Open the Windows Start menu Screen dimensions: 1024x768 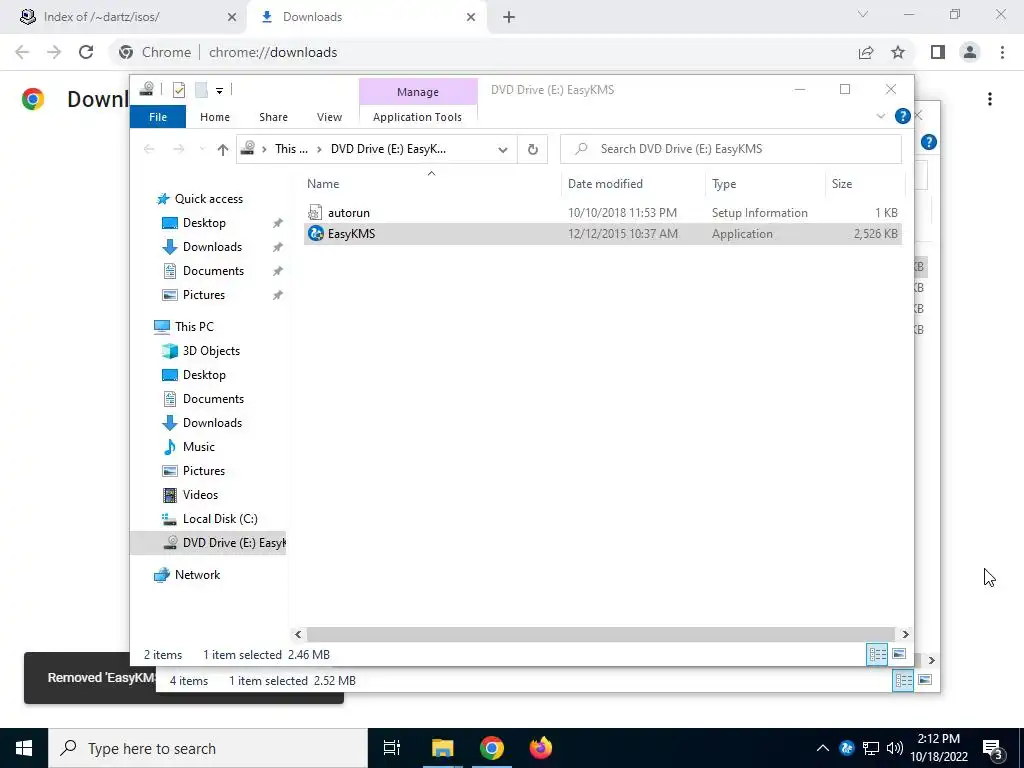click(x=24, y=748)
